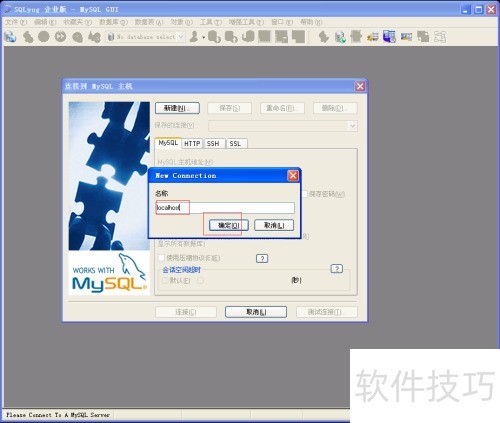Toggle the 保存密码 save password checkbox
Screen dimensions: 500x423
point(304,194)
